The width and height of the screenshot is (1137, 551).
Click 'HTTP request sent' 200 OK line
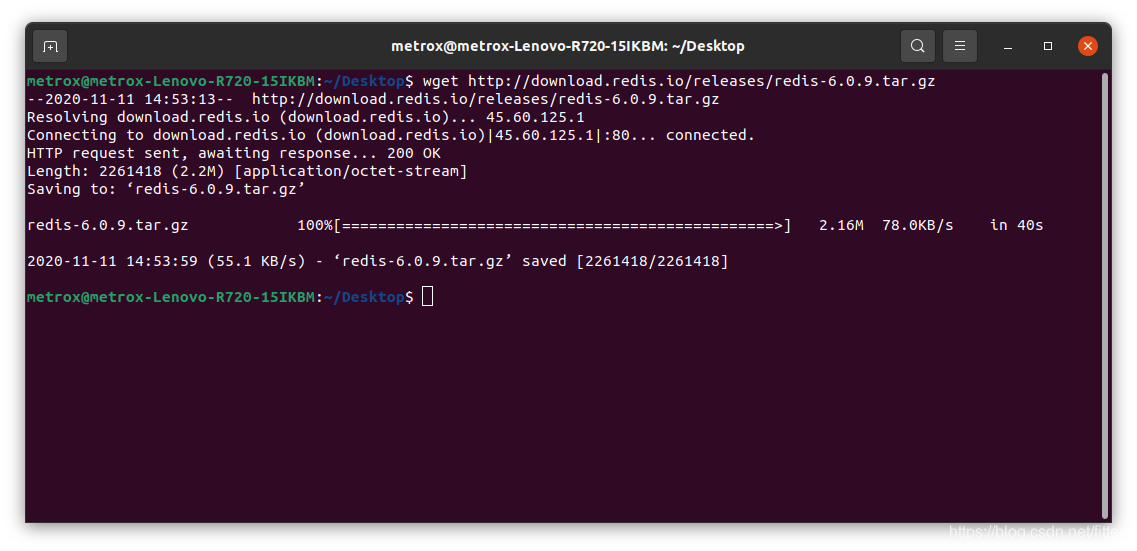click(x=233, y=153)
